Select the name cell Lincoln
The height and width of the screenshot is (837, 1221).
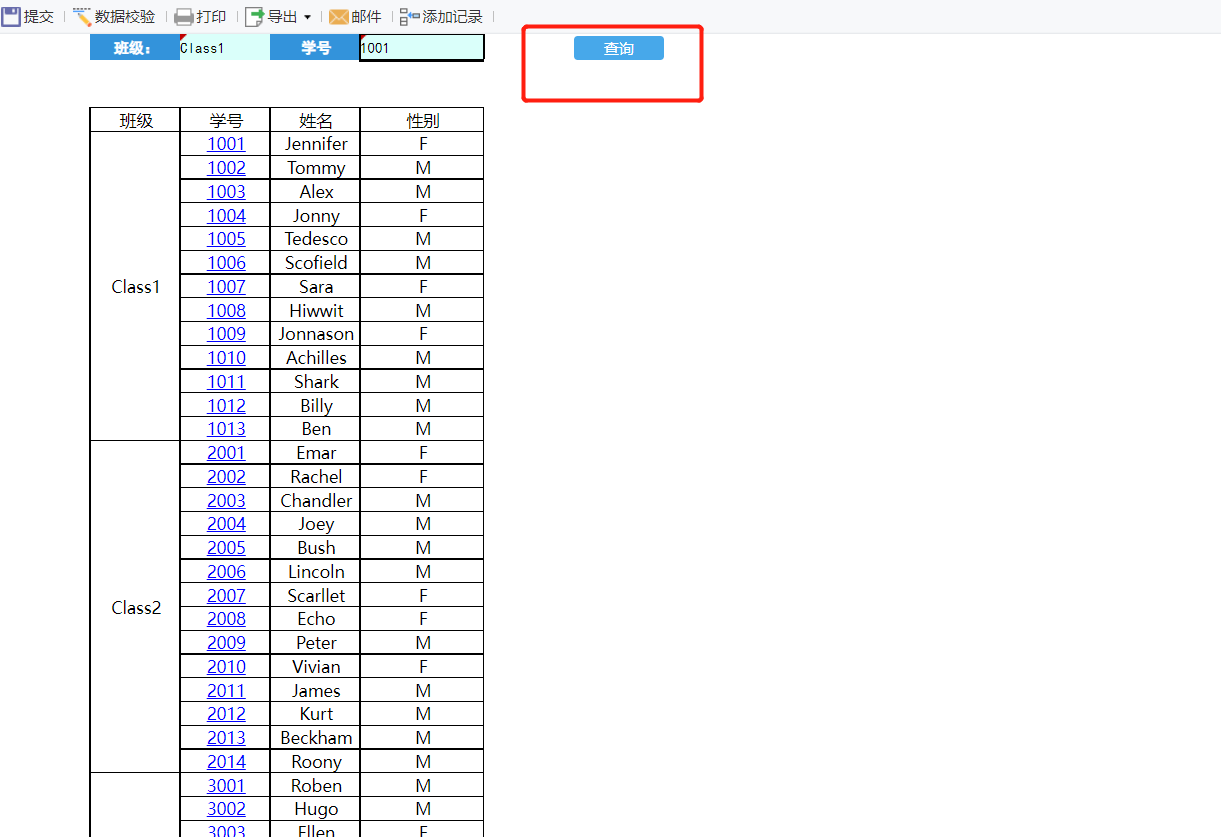316,572
